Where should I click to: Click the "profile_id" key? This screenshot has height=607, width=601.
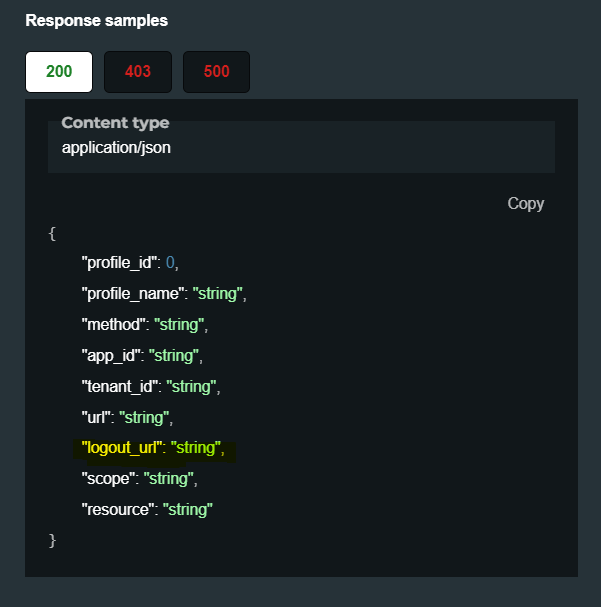click(121, 263)
